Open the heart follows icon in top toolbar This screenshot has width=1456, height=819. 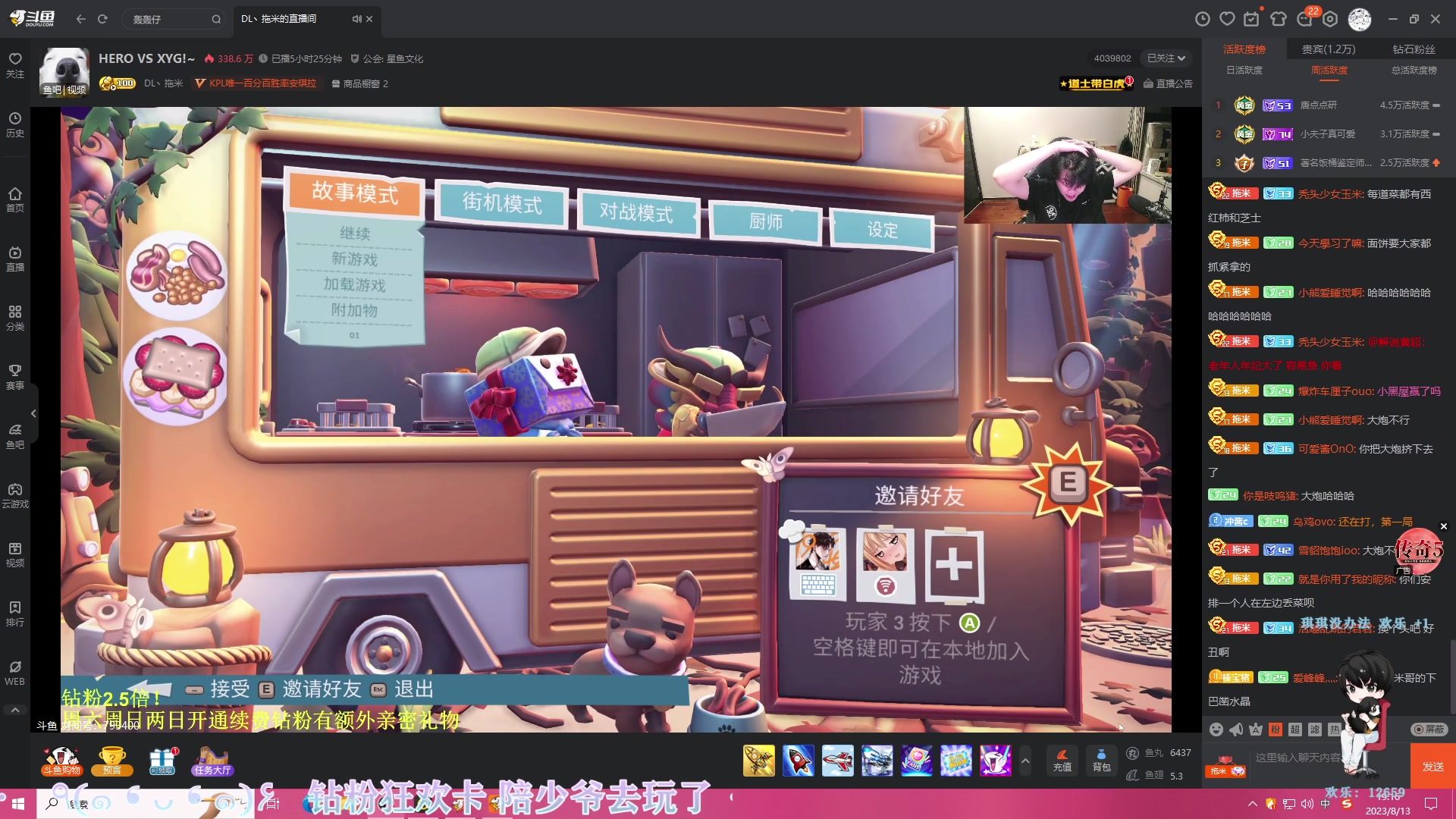click(1227, 19)
